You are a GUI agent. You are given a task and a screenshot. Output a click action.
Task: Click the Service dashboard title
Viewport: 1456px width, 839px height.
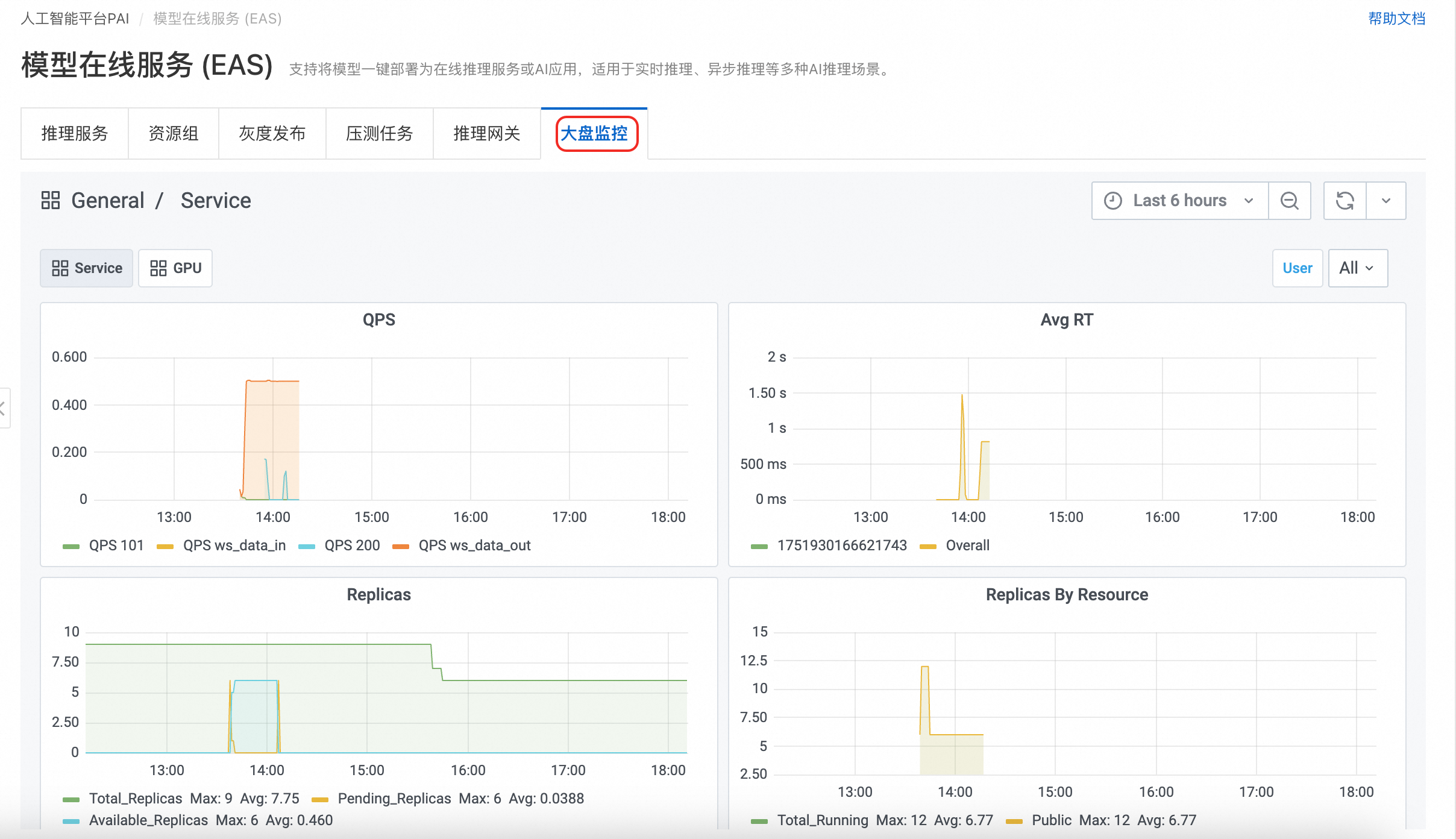point(216,200)
